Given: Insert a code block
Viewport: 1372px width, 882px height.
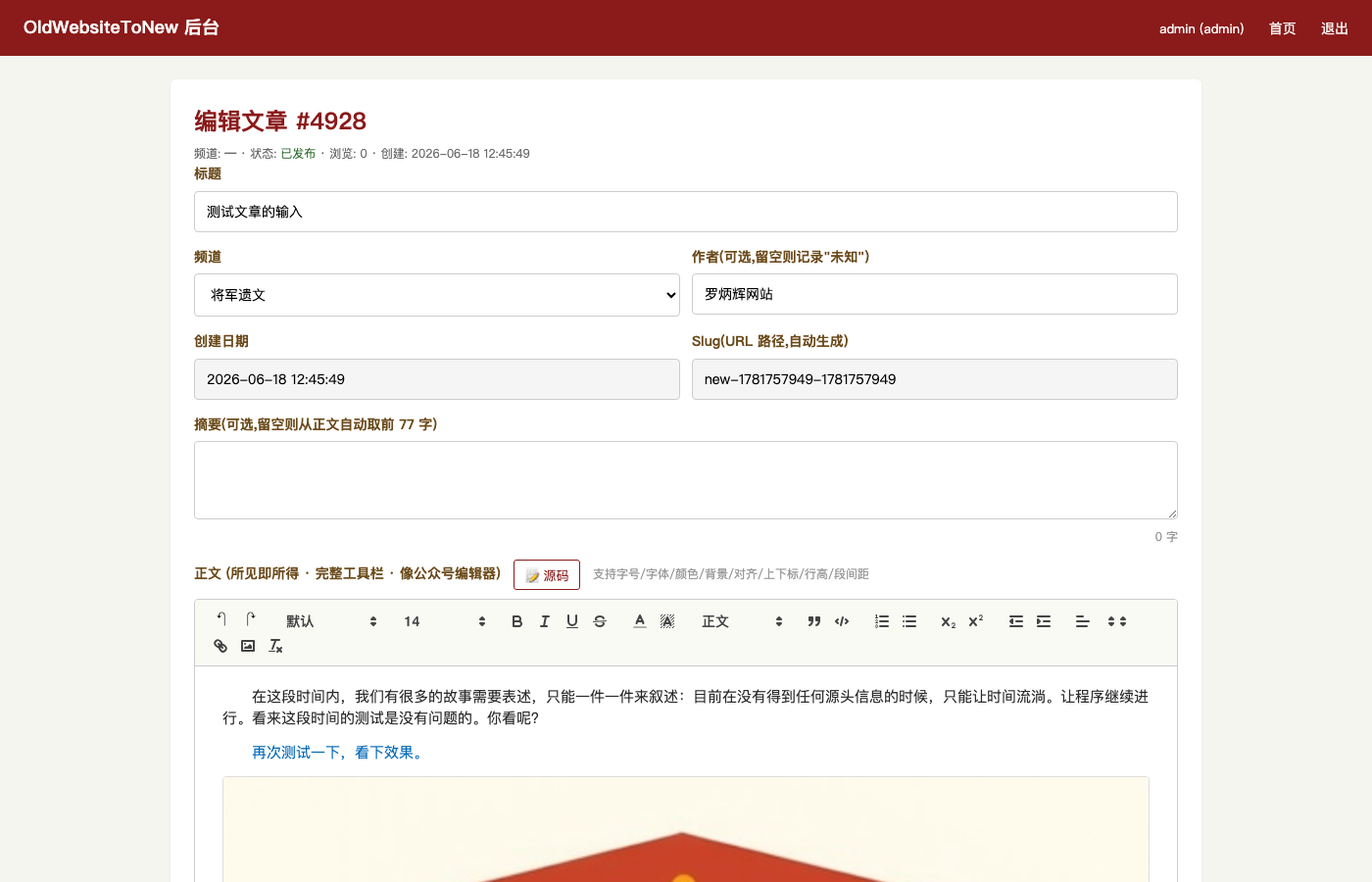Looking at the screenshot, I should 842,621.
